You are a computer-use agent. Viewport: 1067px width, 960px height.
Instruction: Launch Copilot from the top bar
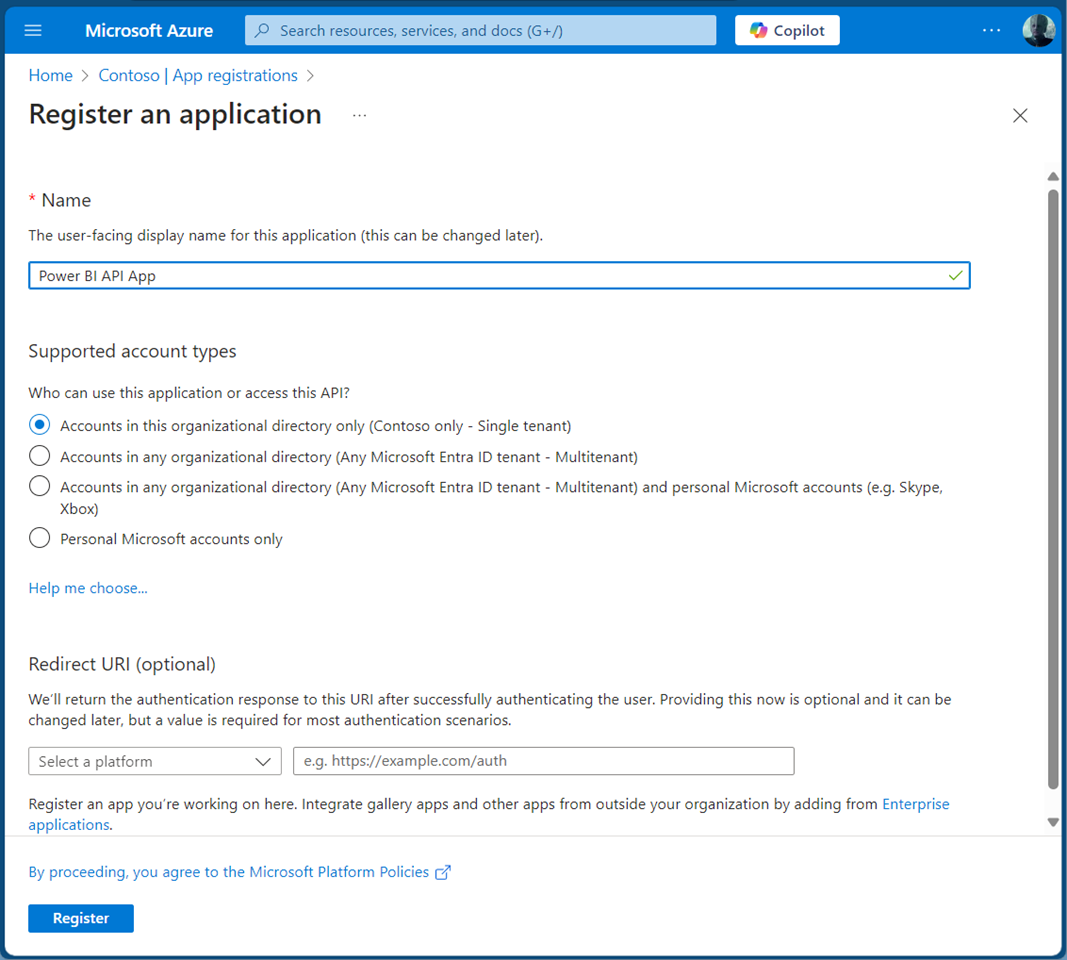click(x=787, y=30)
